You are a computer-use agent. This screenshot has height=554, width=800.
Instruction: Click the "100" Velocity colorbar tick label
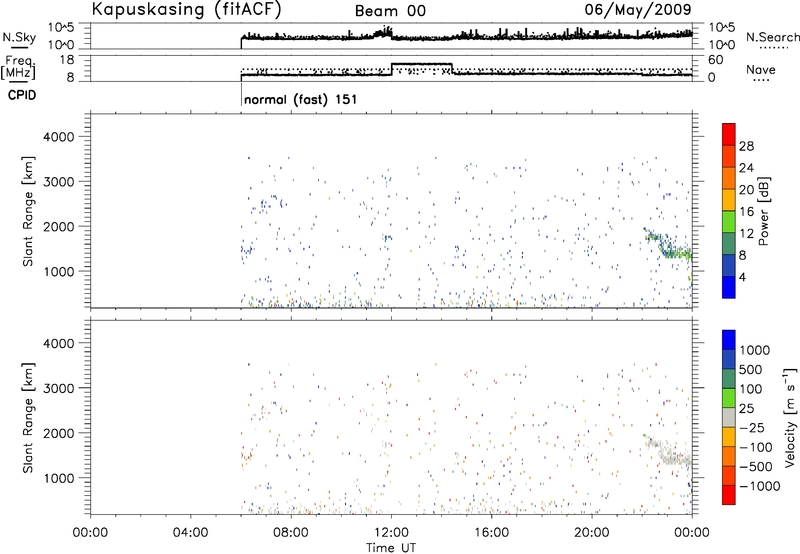pyautogui.click(x=751, y=389)
